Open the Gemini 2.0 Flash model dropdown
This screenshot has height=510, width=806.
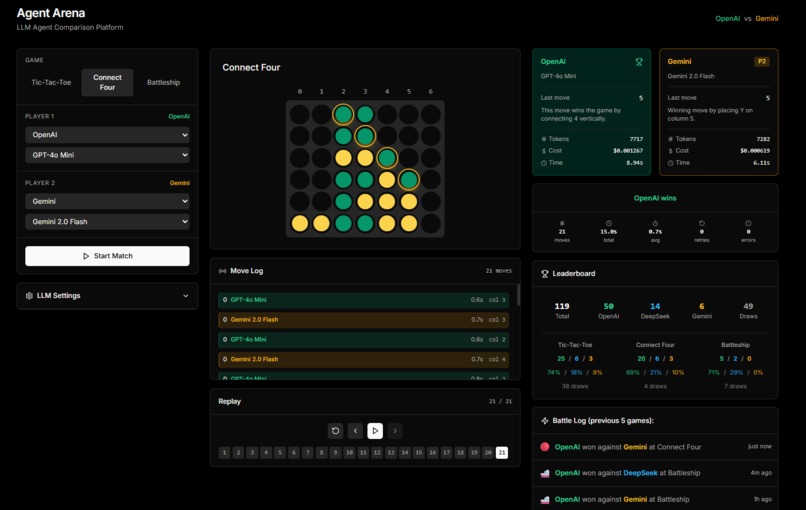[x=107, y=222]
